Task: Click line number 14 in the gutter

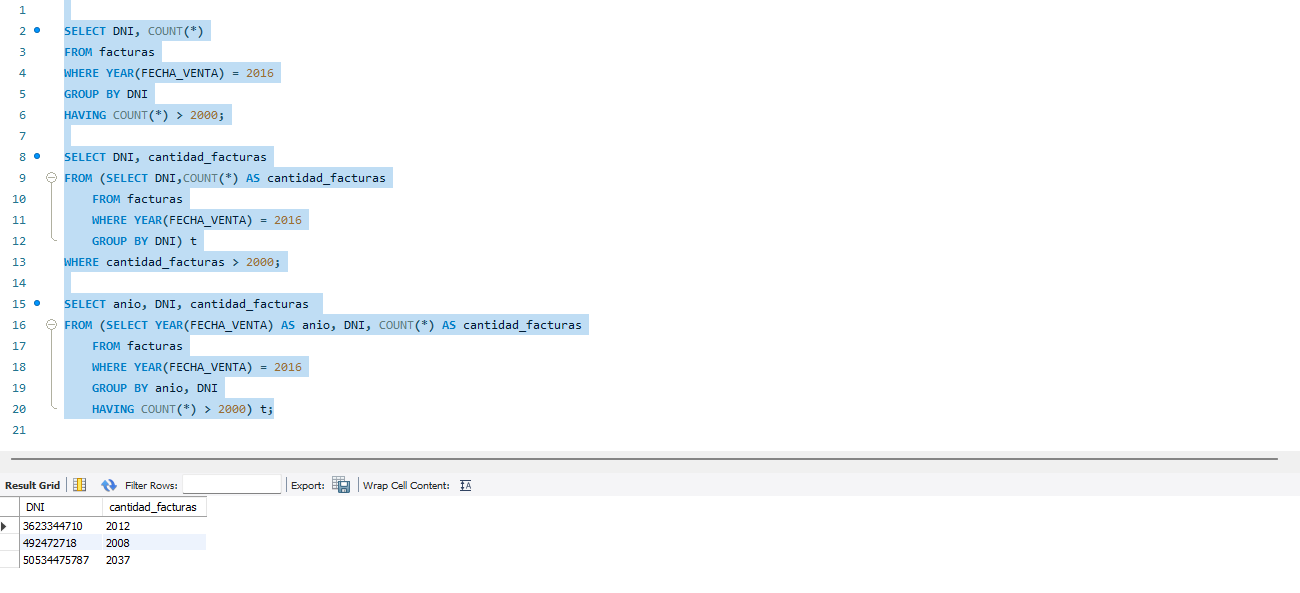Action: pyautogui.click(x=19, y=283)
